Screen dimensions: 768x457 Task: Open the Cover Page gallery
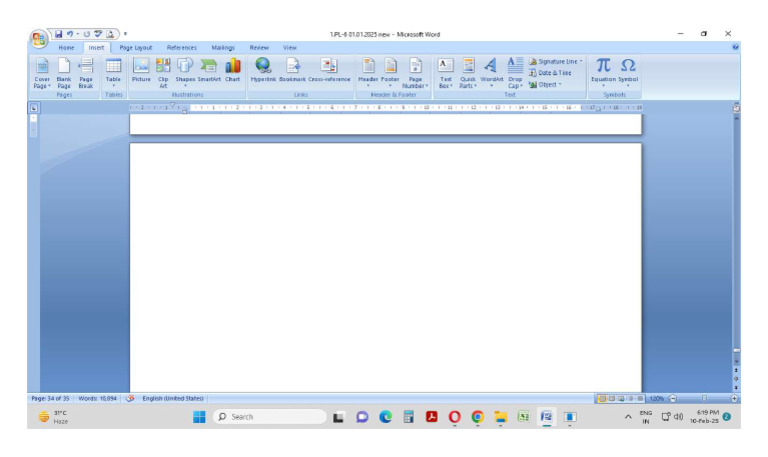(x=42, y=73)
